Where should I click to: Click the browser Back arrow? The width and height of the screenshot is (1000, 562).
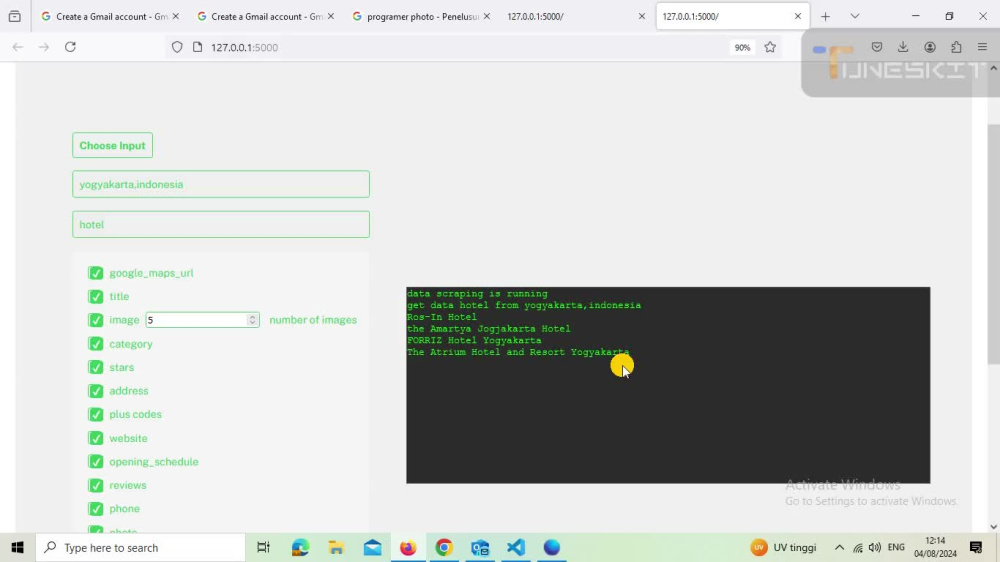coord(18,47)
